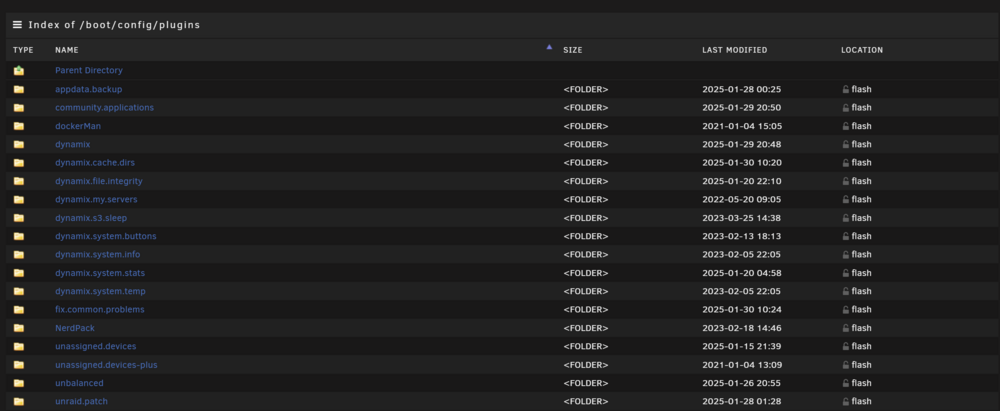Click the lock icon on the dynamix row
This screenshot has width=1000, height=411.
846,145
